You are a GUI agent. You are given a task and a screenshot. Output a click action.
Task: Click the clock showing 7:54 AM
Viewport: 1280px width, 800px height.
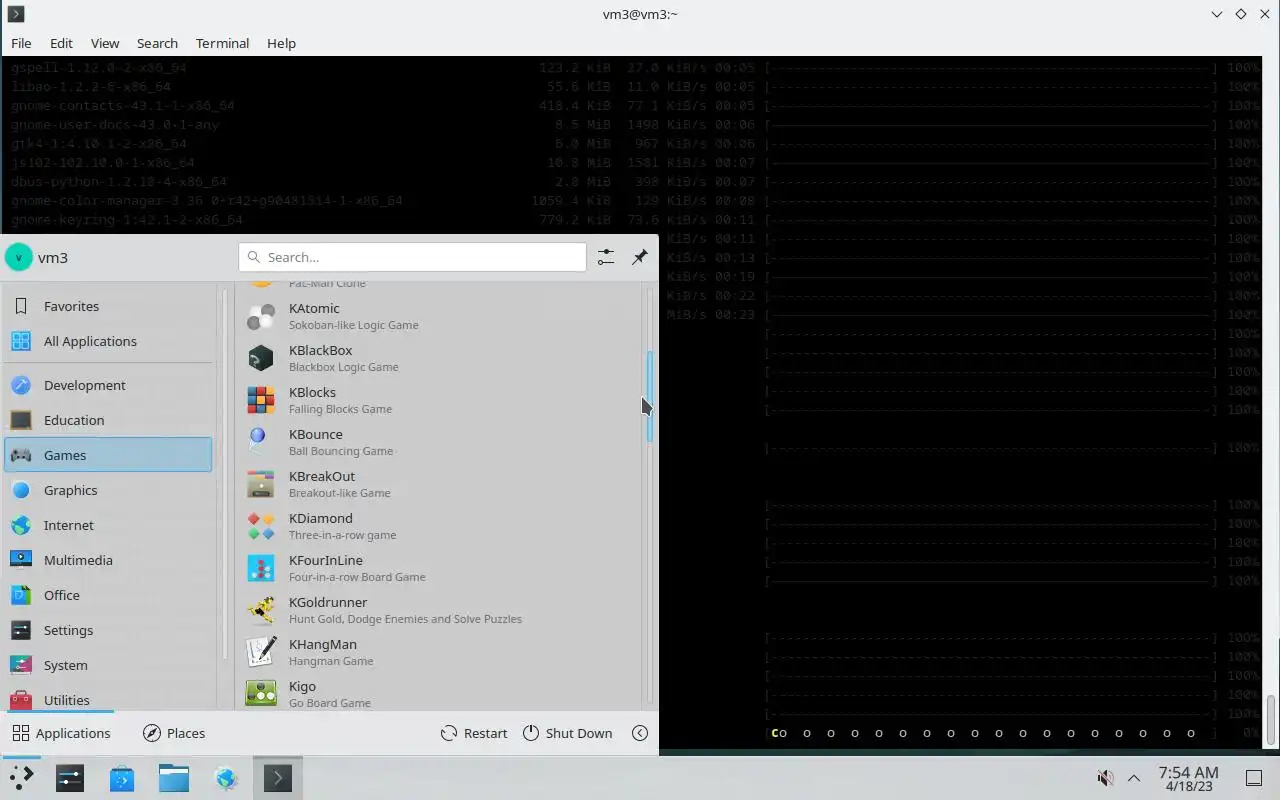point(1188,778)
